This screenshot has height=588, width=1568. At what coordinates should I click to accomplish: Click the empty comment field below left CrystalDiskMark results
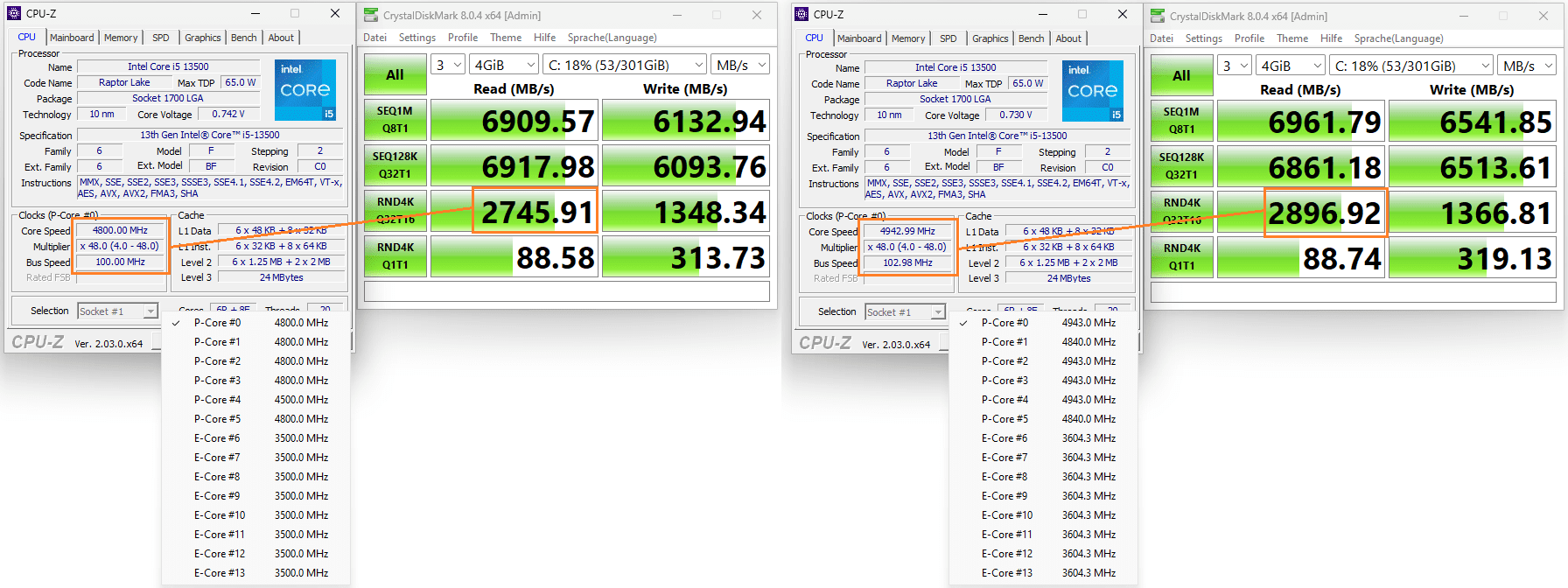[x=567, y=291]
